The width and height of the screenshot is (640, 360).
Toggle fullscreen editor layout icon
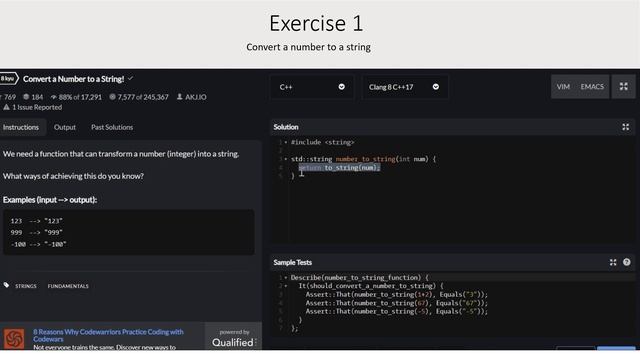(x=623, y=87)
